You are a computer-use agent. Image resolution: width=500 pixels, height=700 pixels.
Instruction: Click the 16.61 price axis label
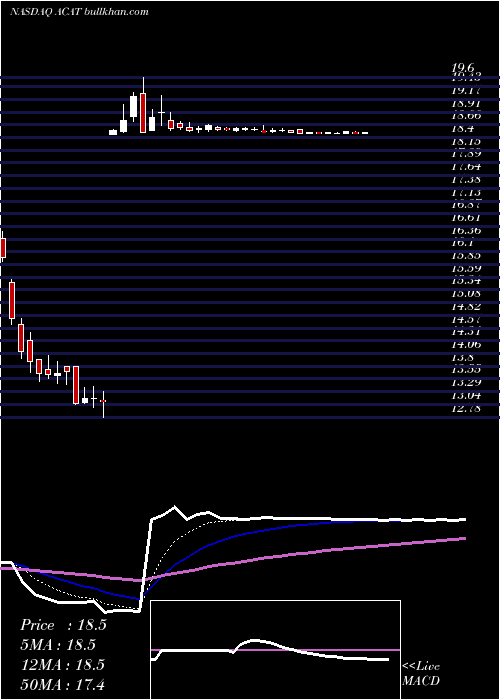pos(467,217)
